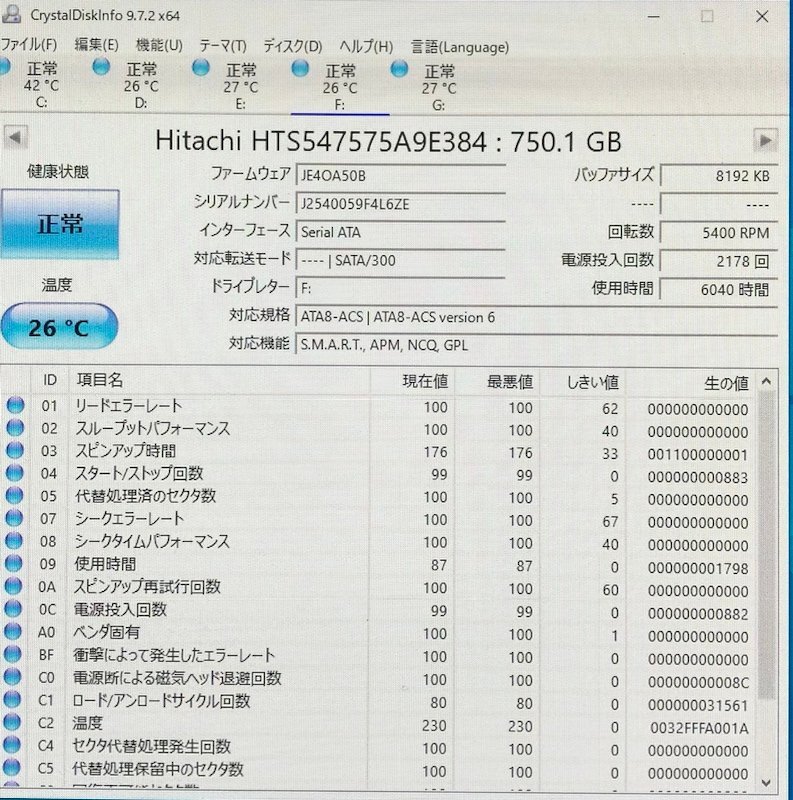
Task: Click the interface field Serial ATA
Action: [401, 232]
